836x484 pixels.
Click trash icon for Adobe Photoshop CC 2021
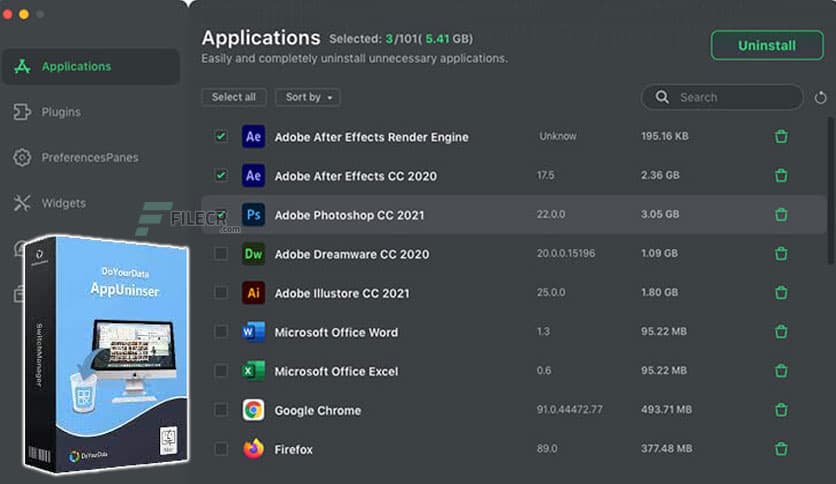pyautogui.click(x=781, y=214)
